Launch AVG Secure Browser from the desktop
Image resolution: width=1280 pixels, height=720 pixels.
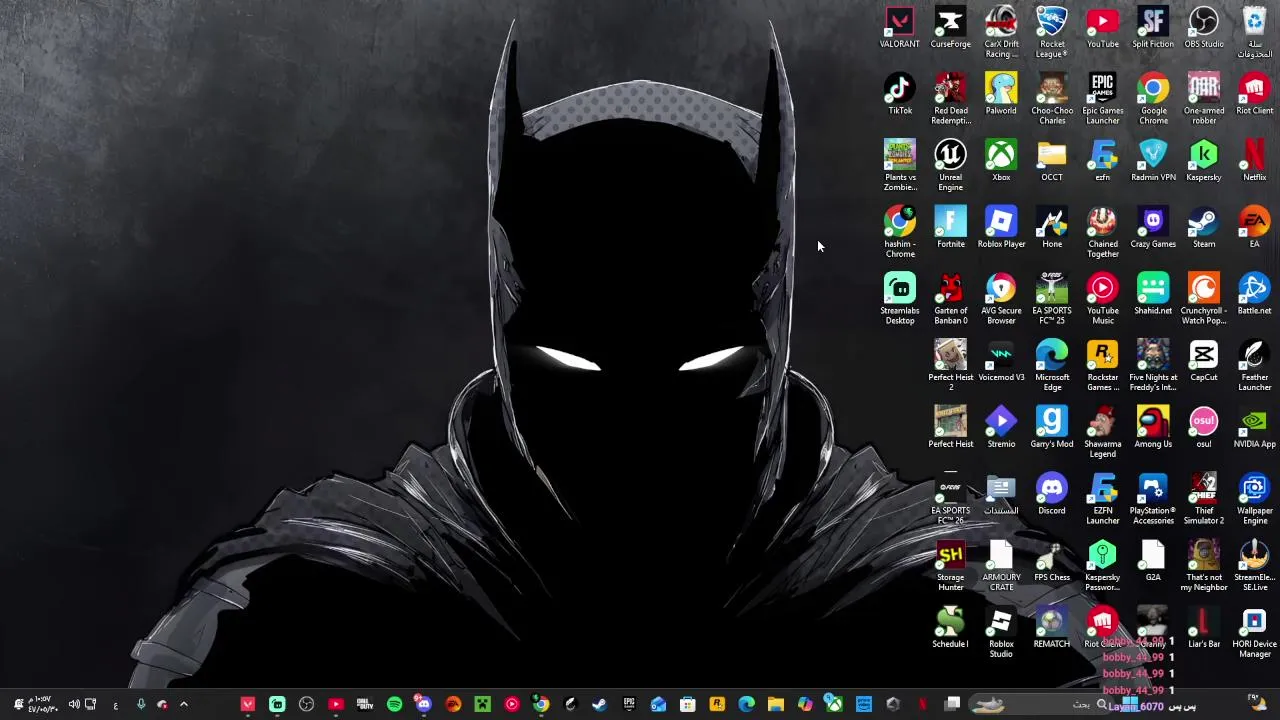tap(1001, 299)
